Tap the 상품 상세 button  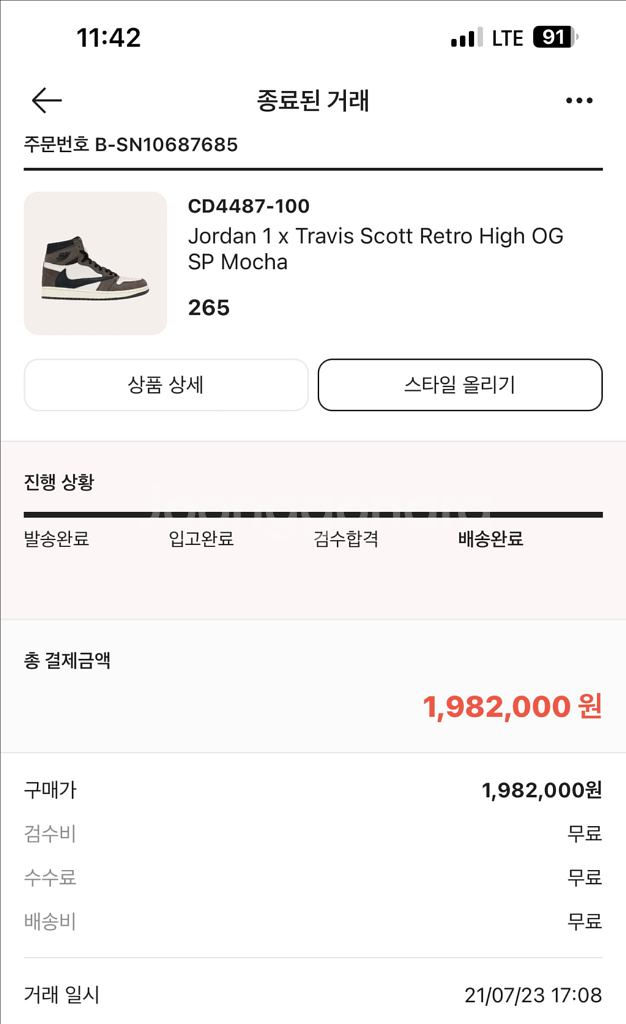pos(166,384)
